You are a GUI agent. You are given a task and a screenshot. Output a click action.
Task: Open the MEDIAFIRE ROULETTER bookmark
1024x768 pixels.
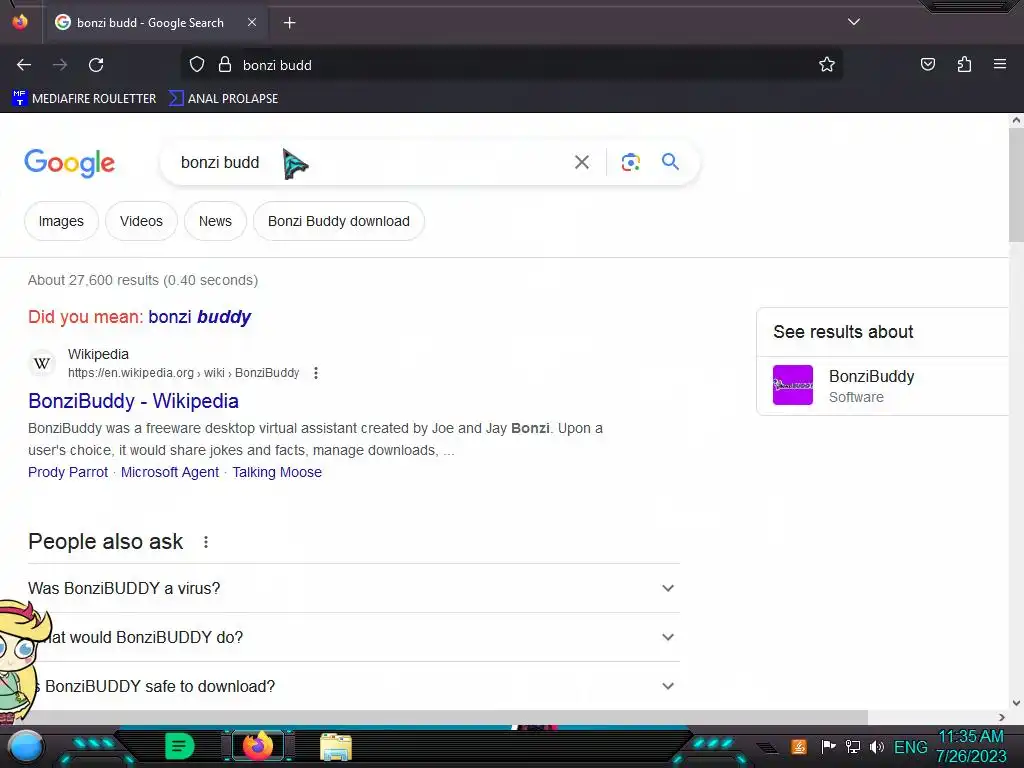[84, 99]
